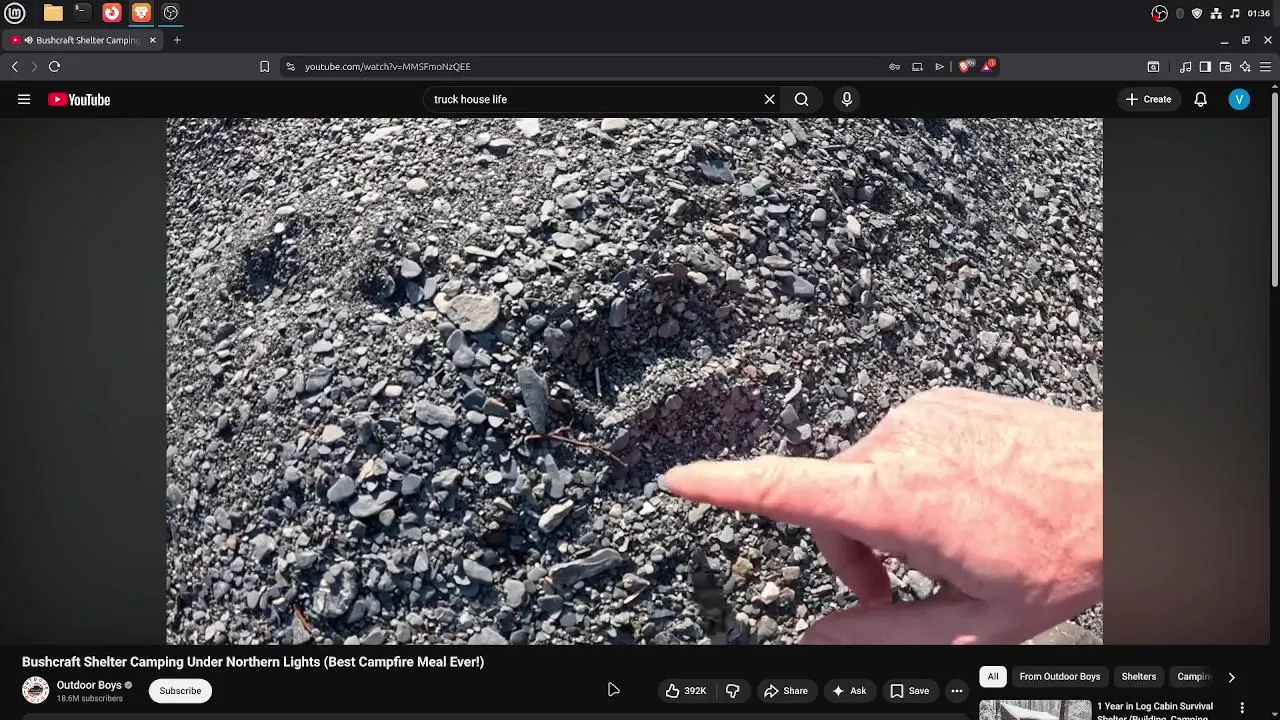Save the video to a playlist
1280x720 pixels.
910,691
